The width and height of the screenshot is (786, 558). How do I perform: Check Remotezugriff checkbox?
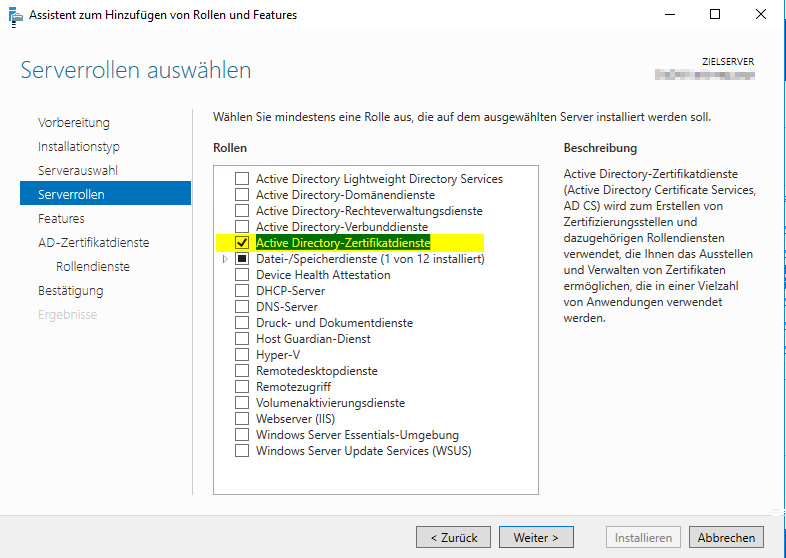click(242, 387)
